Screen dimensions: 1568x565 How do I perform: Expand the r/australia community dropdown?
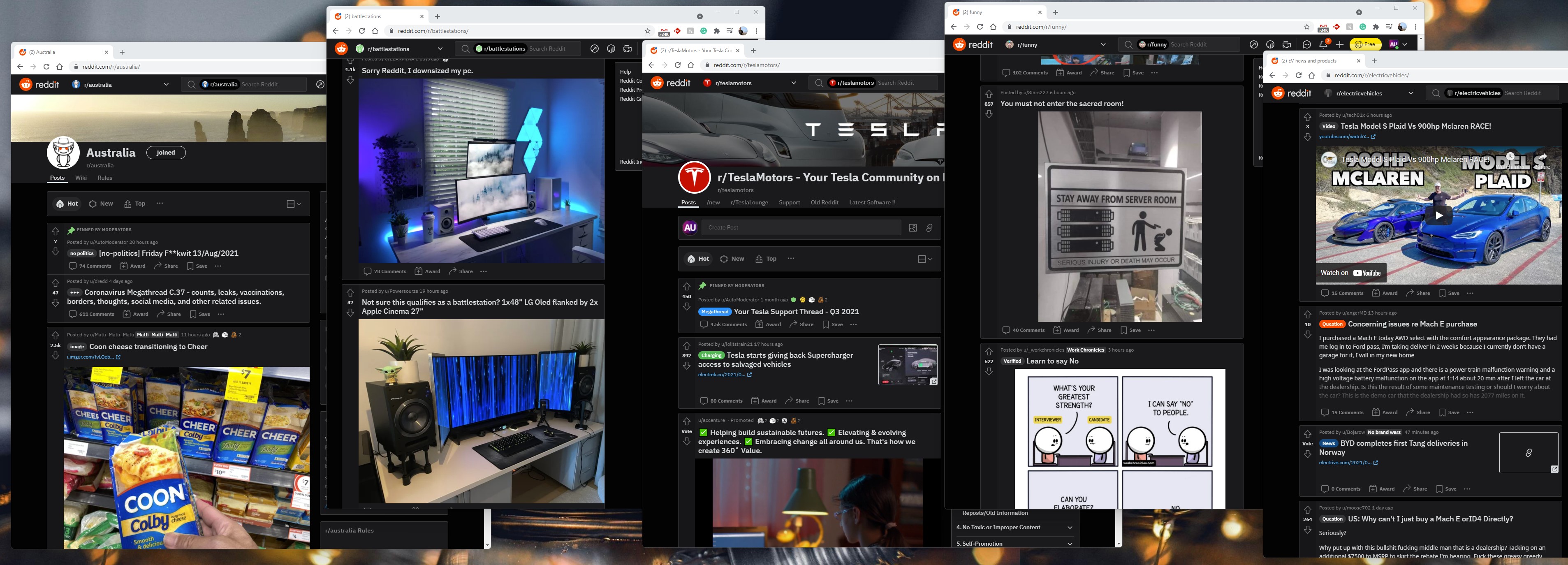(166, 85)
